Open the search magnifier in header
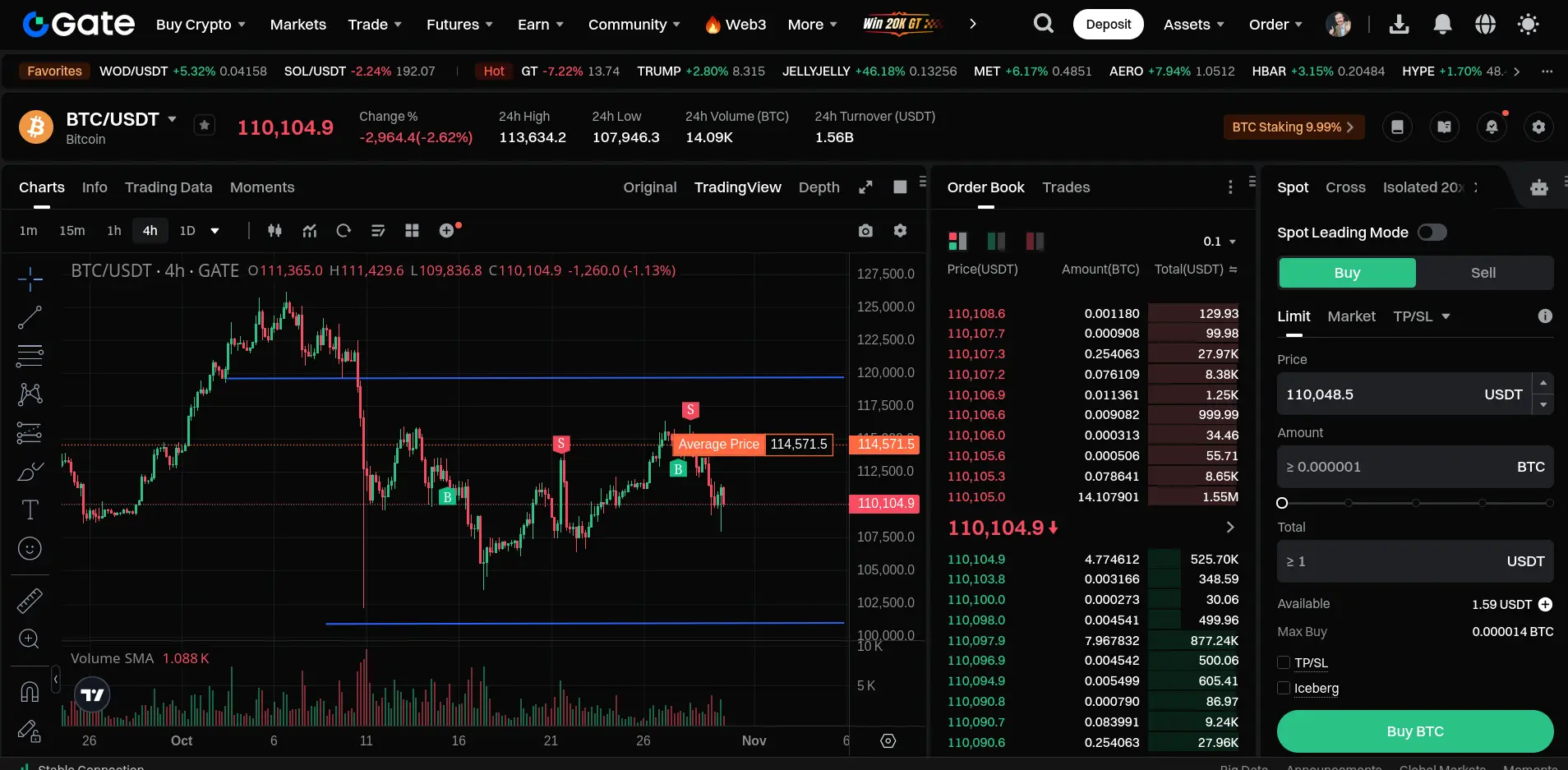Image resolution: width=1568 pixels, height=770 pixels. point(1044,24)
